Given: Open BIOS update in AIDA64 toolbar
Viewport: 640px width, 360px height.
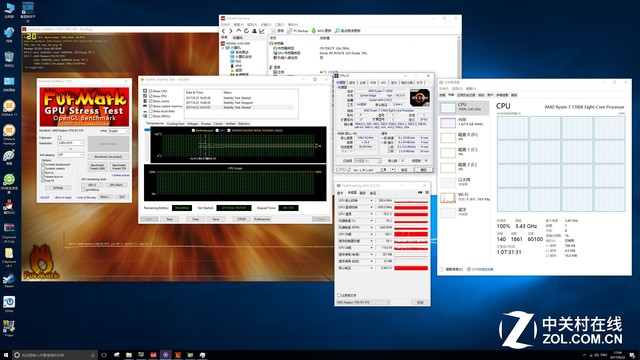Looking at the screenshot, I should 322,31.
